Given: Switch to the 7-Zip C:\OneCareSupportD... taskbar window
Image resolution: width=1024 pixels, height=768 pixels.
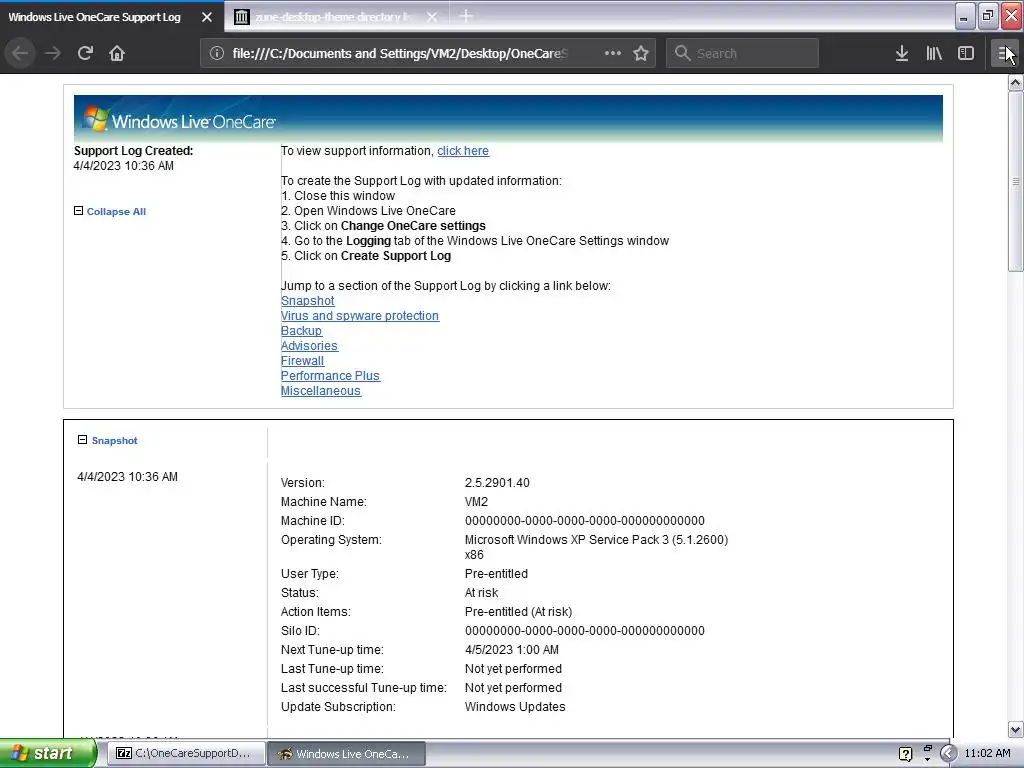Looking at the screenshot, I should click(x=185, y=754).
